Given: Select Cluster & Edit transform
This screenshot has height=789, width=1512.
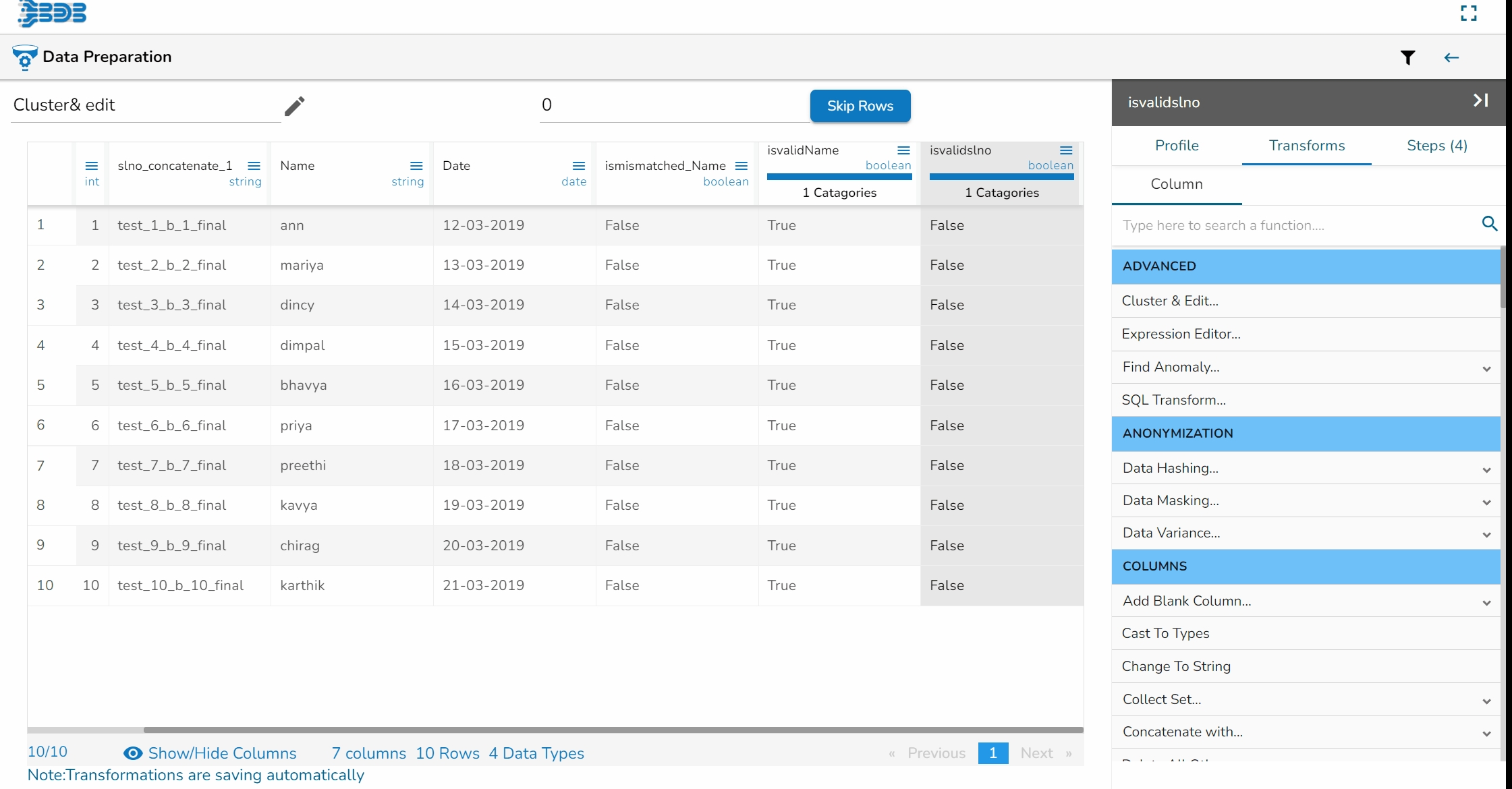Looking at the screenshot, I should 1170,301.
